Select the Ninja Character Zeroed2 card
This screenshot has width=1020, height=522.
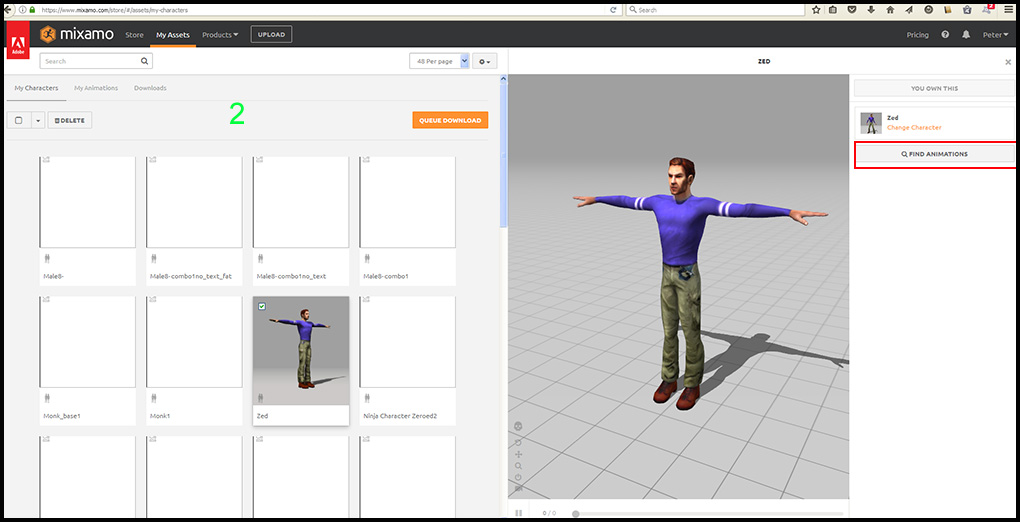tap(408, 361)
